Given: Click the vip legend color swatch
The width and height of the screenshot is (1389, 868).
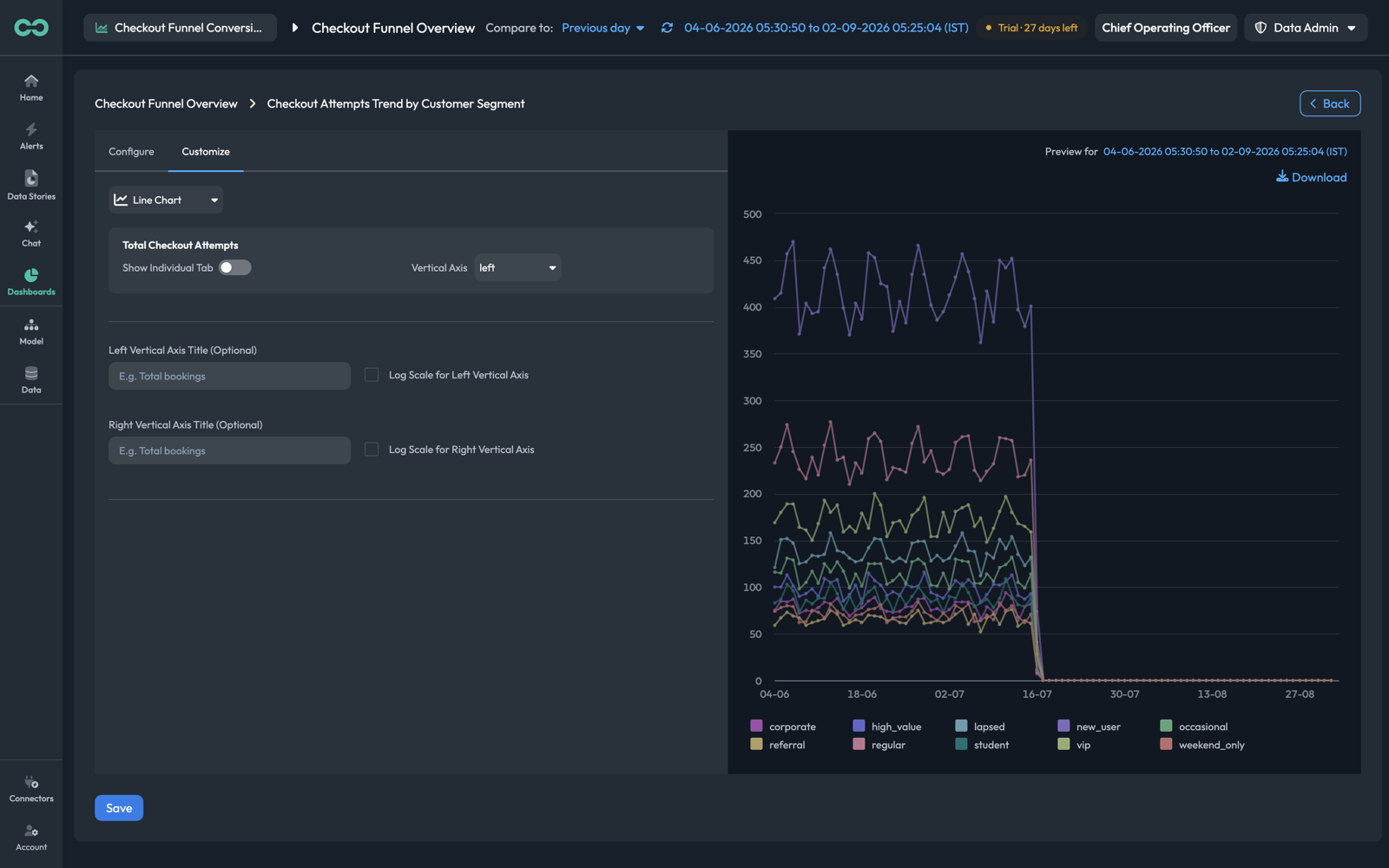Looking at the screenshot, I should (1063, 744).
